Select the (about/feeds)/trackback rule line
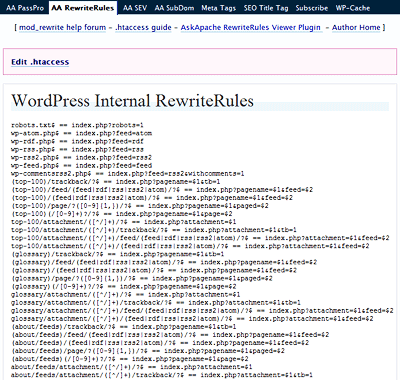Image resolution: width=400 pixels, height=380 pixels. coord(124,327)
